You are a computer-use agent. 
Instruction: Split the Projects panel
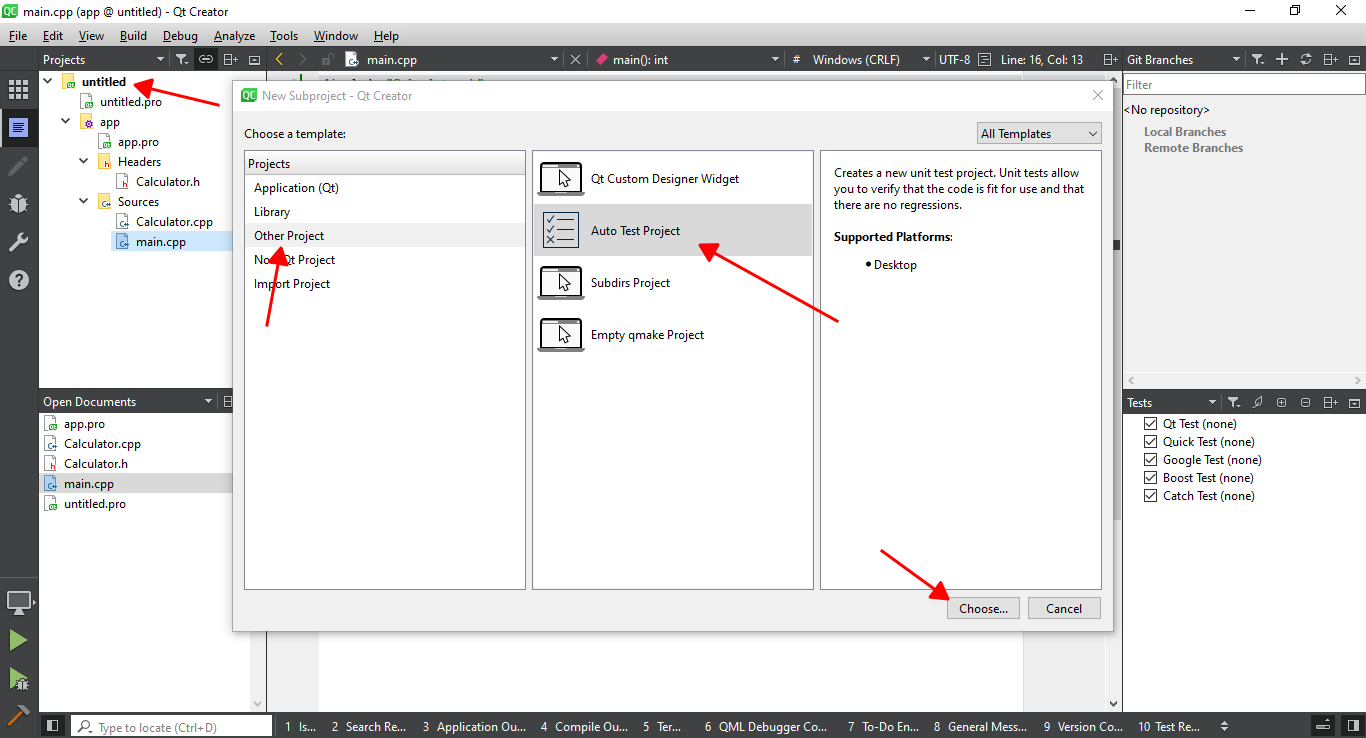[231, 60]
